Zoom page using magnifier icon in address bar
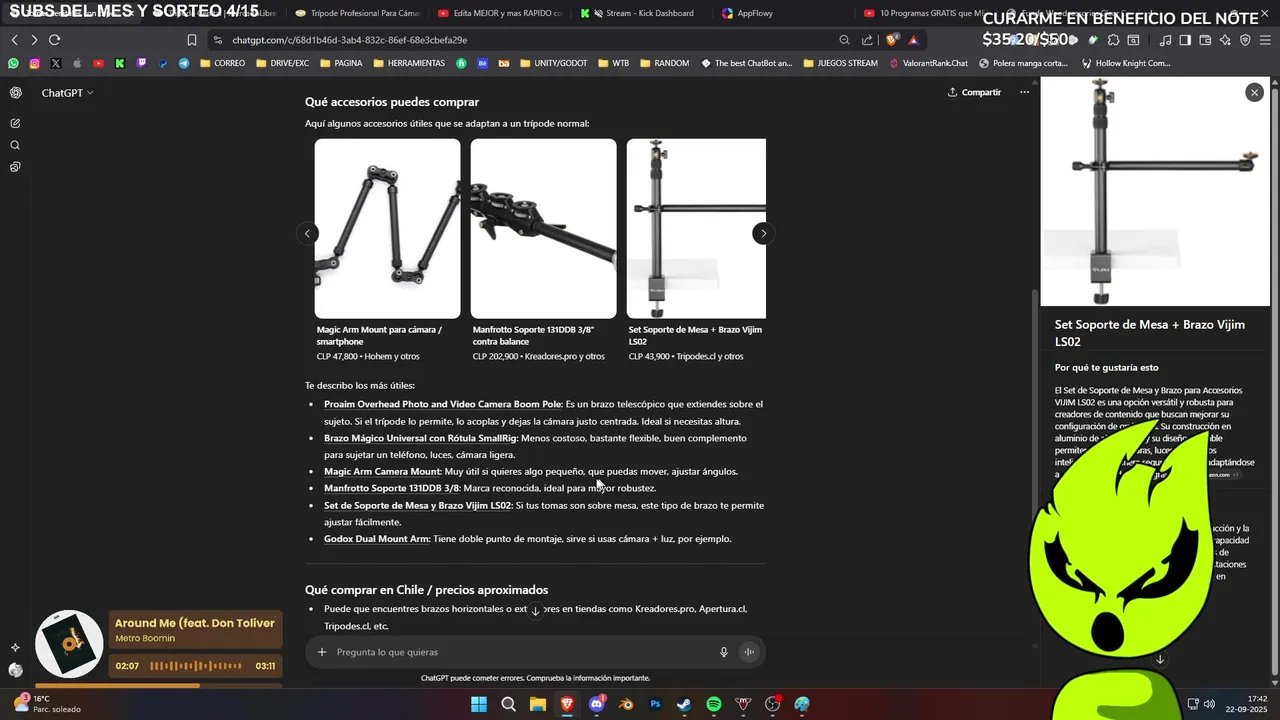 [844, 40]
